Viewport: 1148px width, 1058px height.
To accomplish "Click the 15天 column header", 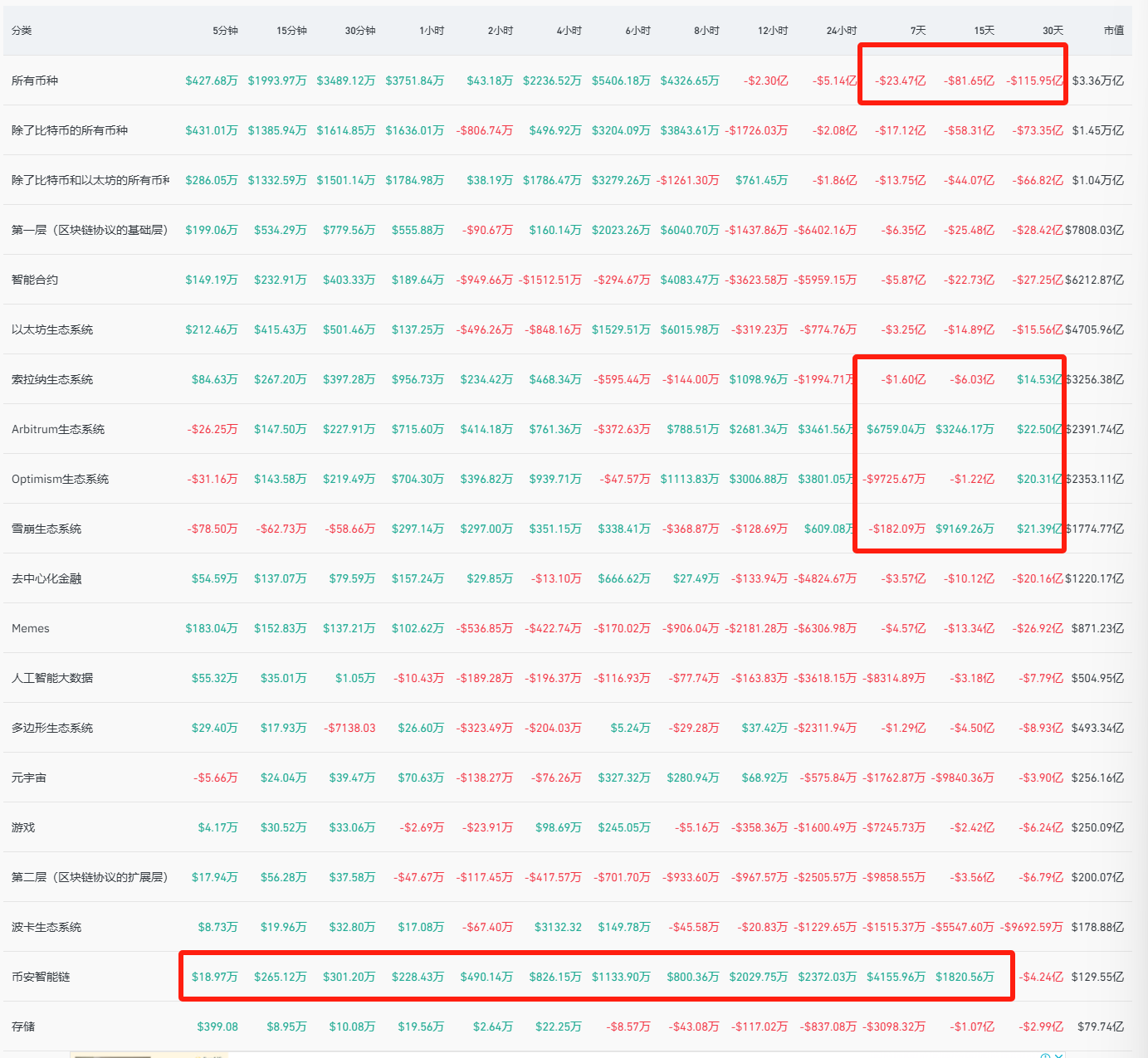I will 984,31.
